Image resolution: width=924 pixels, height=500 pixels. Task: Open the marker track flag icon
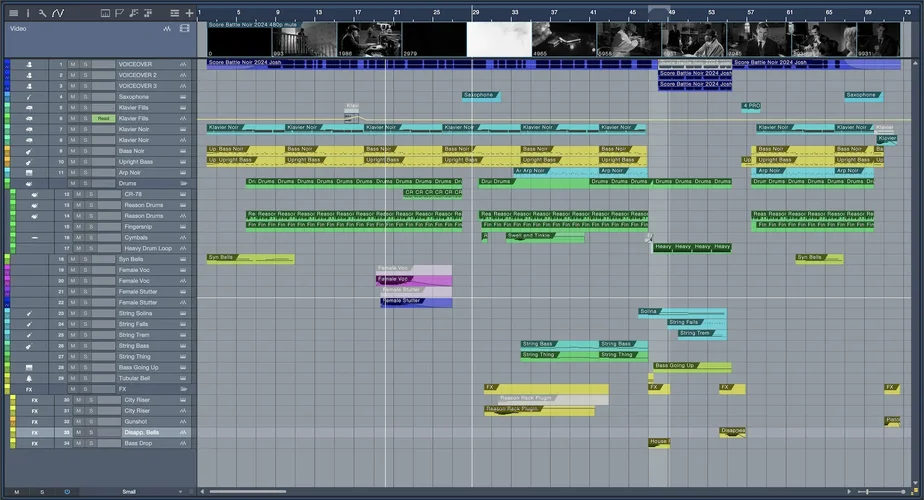119,13
